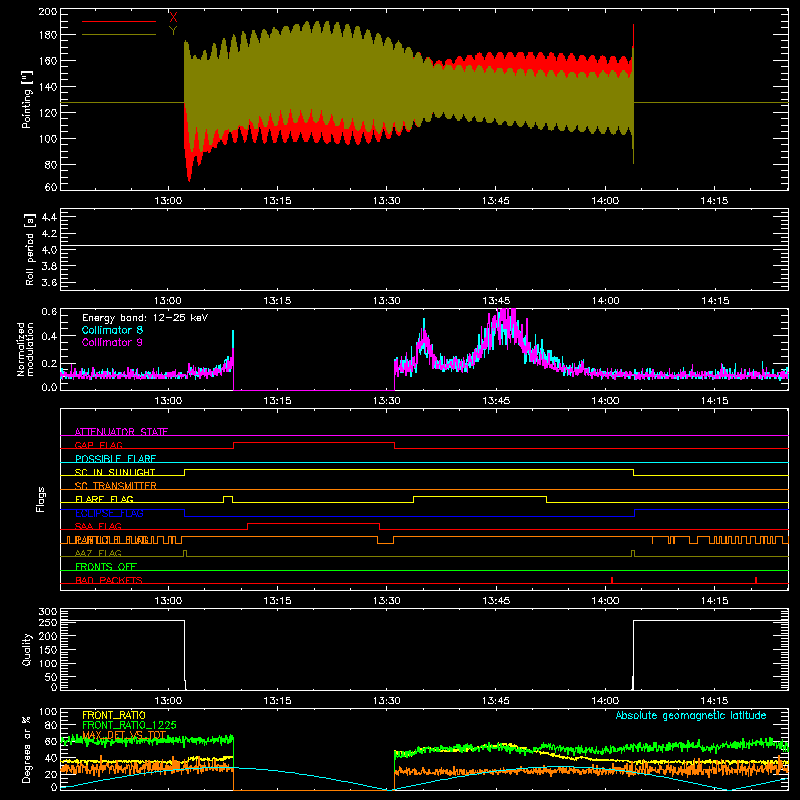Viewport: 800px width, 800px height.
Task: Click 'Absolute geomagnetic latitude' legend text
Action: pos(691,715)
